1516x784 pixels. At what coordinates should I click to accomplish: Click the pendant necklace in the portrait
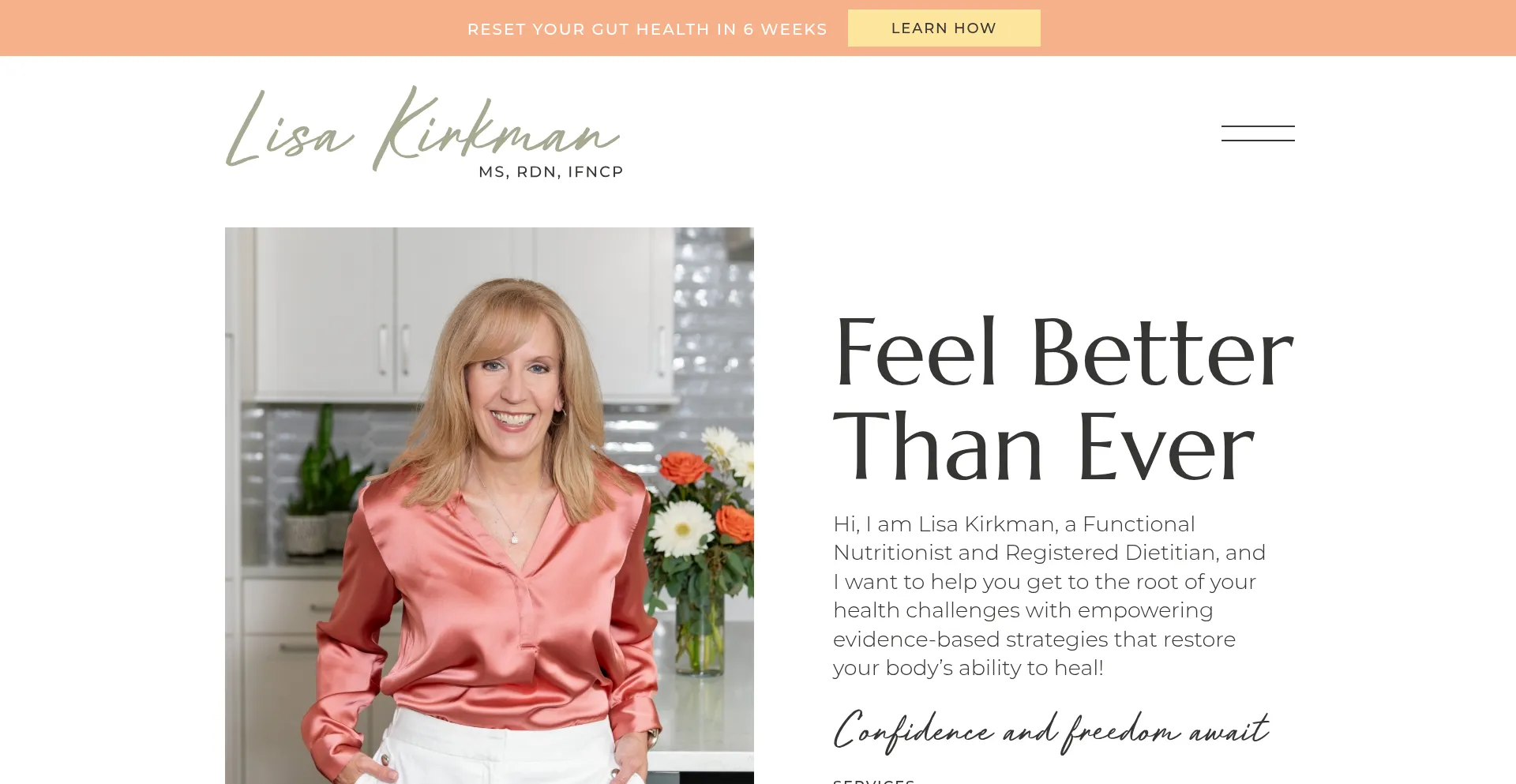tap(515, 538)
